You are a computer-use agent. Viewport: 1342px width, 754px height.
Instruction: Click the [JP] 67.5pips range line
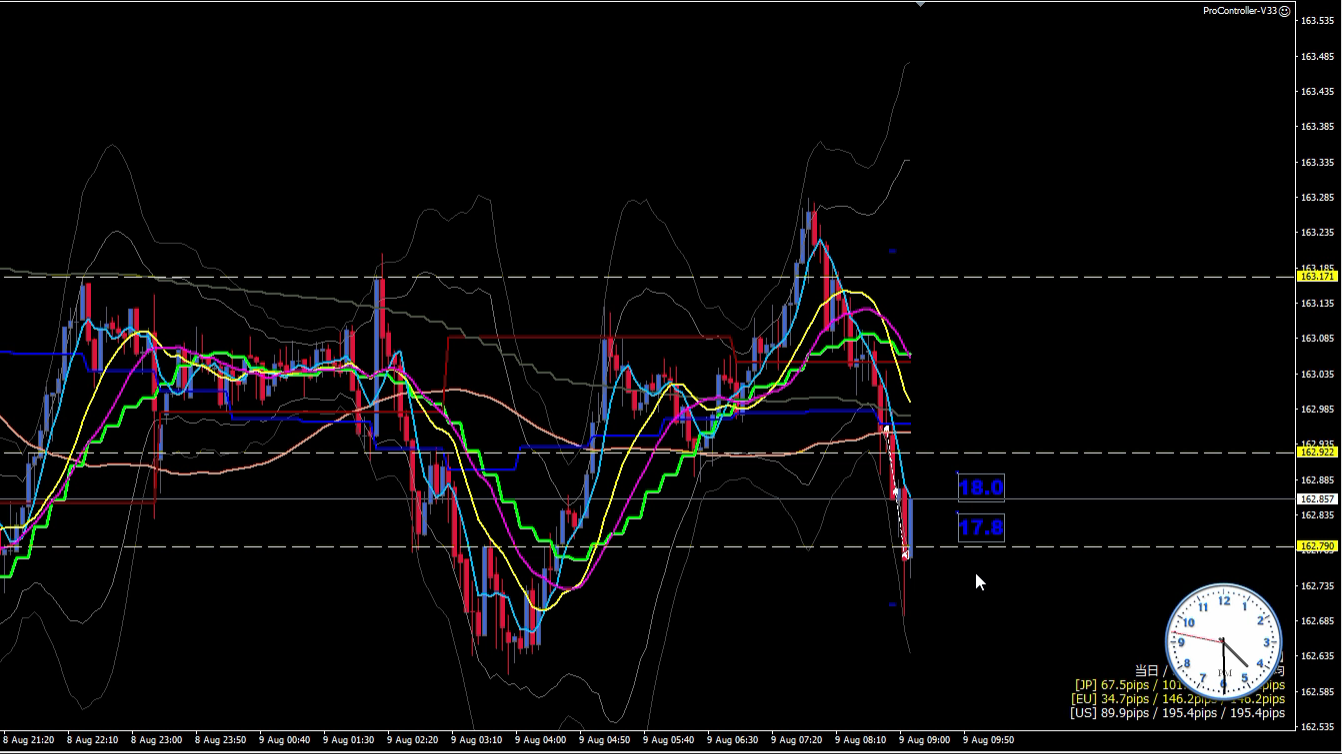1180,685
